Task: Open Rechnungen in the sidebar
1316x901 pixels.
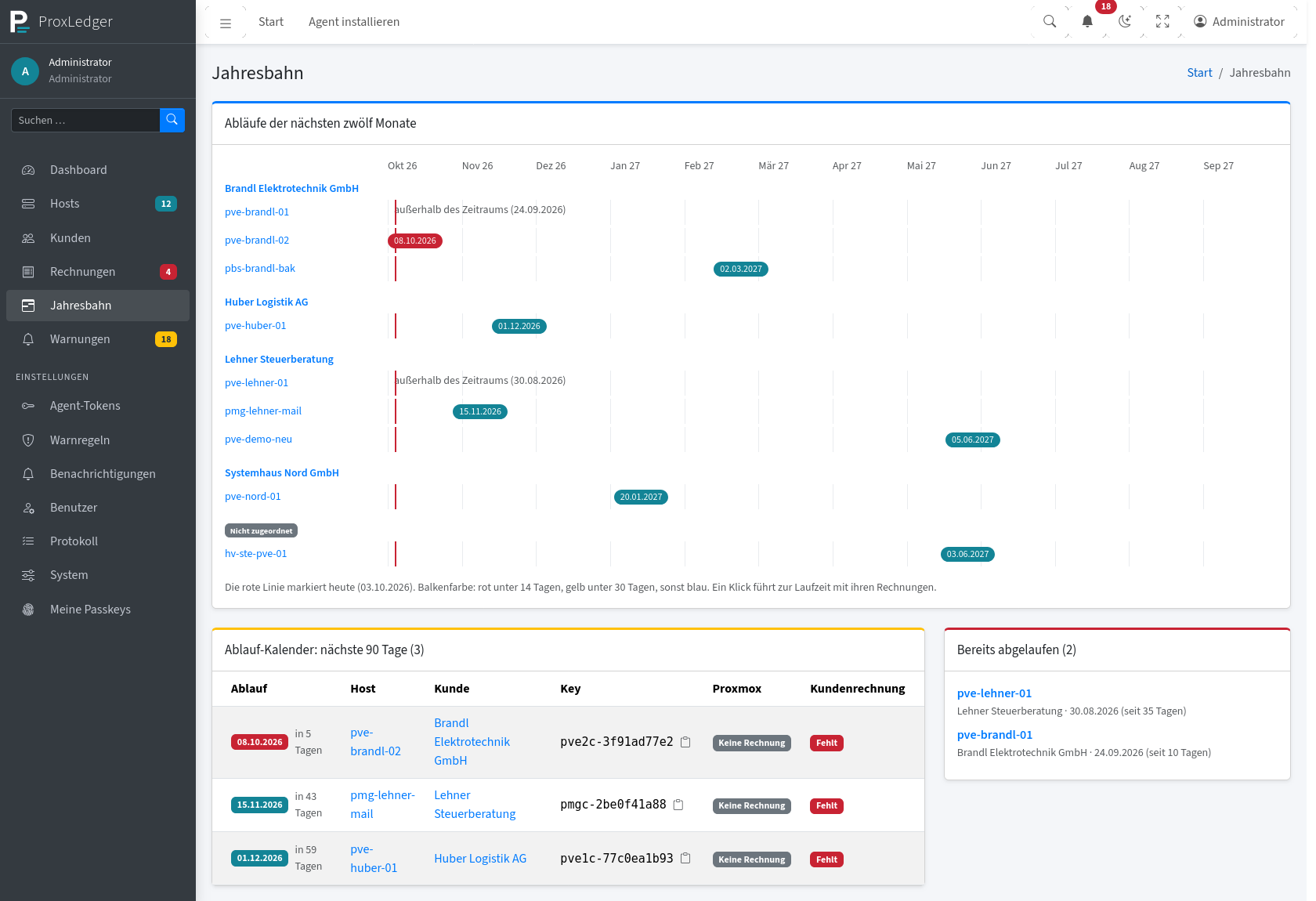Action: [x=98, y=272]
